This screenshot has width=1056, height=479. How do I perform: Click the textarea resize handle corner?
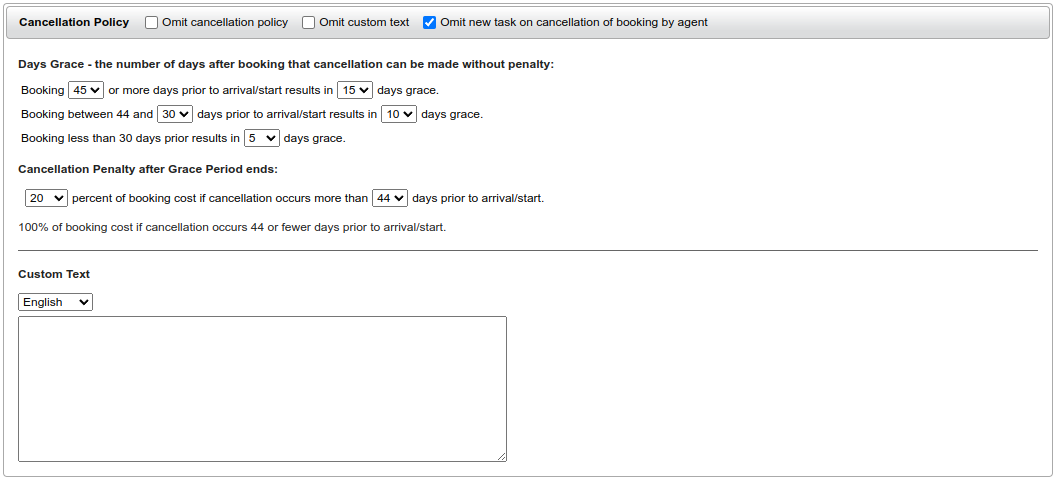pyautogui.click(x=502, y=457)
